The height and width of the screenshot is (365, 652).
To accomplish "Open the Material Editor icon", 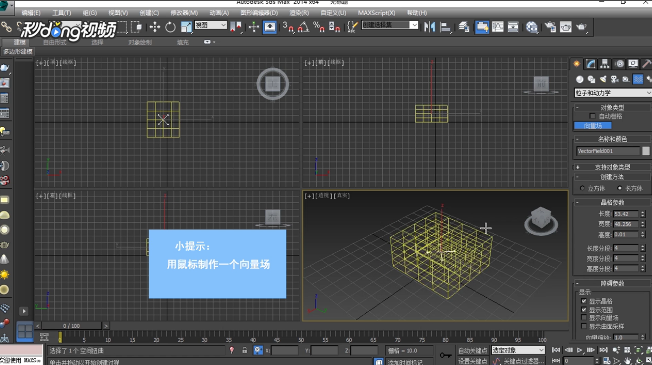I will 531,27.
